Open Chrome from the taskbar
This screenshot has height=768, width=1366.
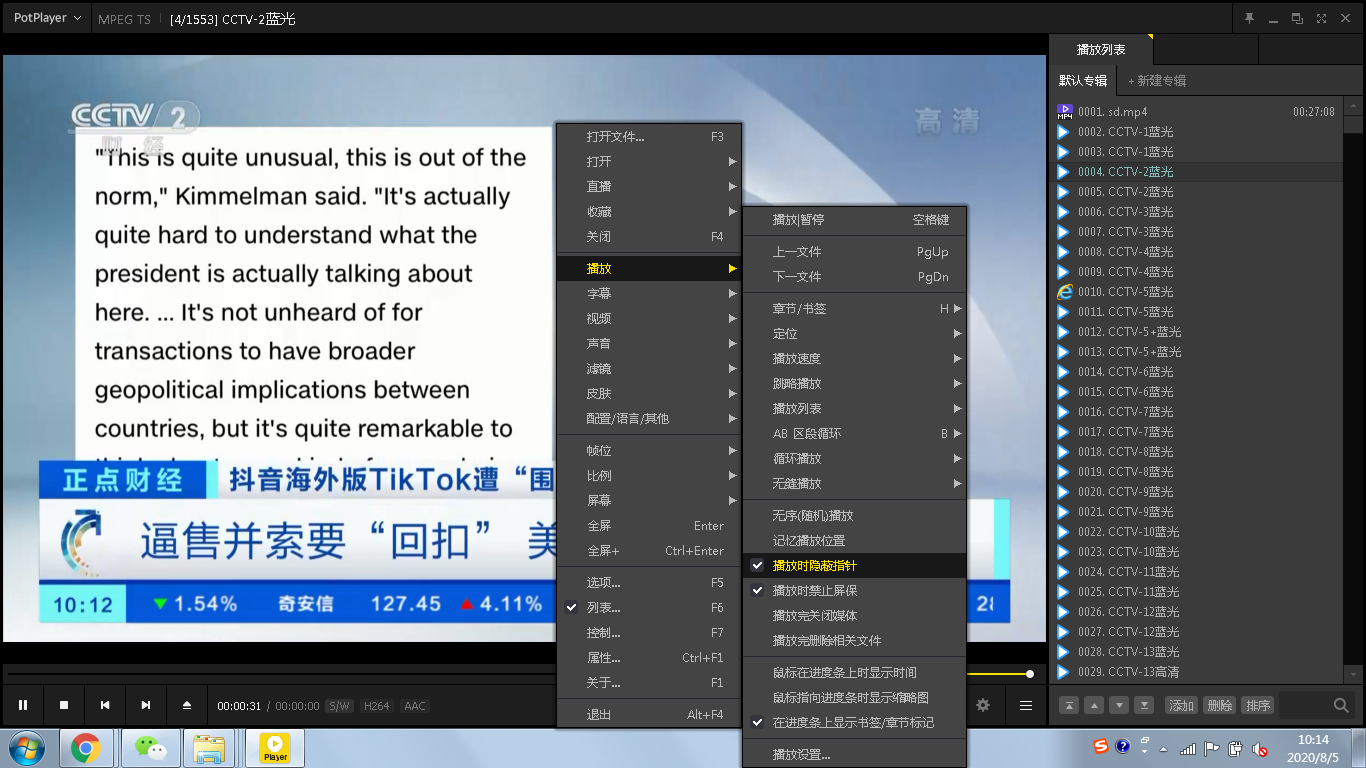85,748
